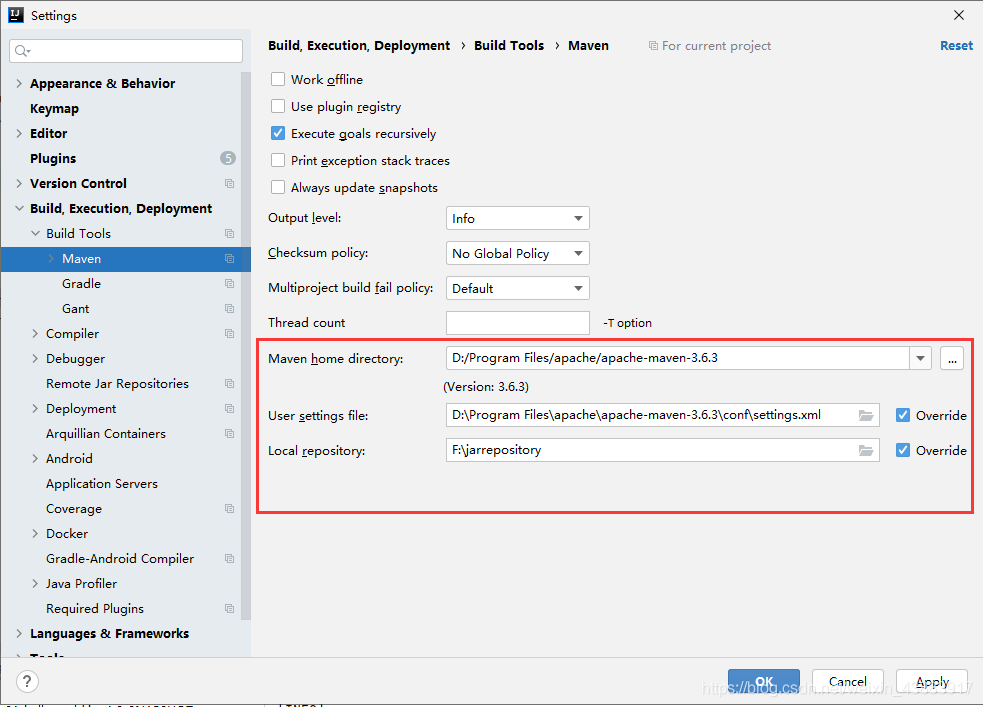Expand Appearance & Behavior section

click(19, 83)
